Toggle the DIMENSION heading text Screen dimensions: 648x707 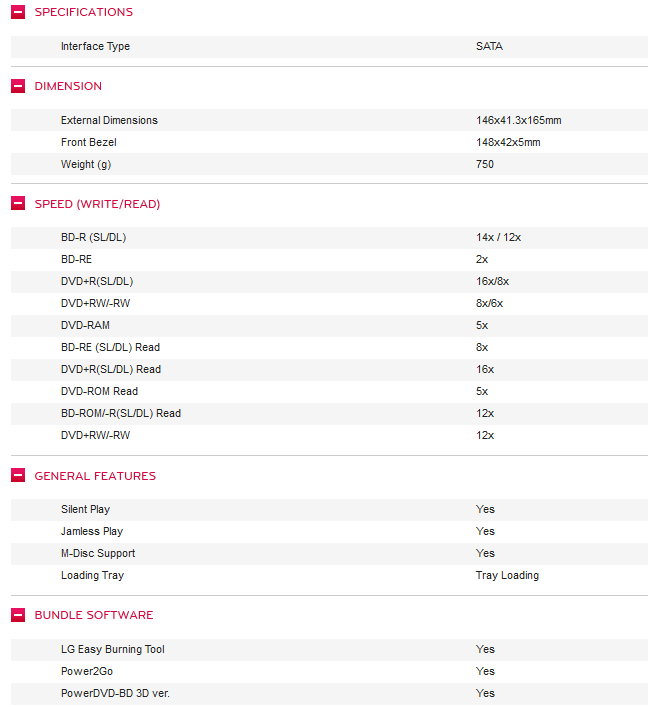(x=68, y=87)
